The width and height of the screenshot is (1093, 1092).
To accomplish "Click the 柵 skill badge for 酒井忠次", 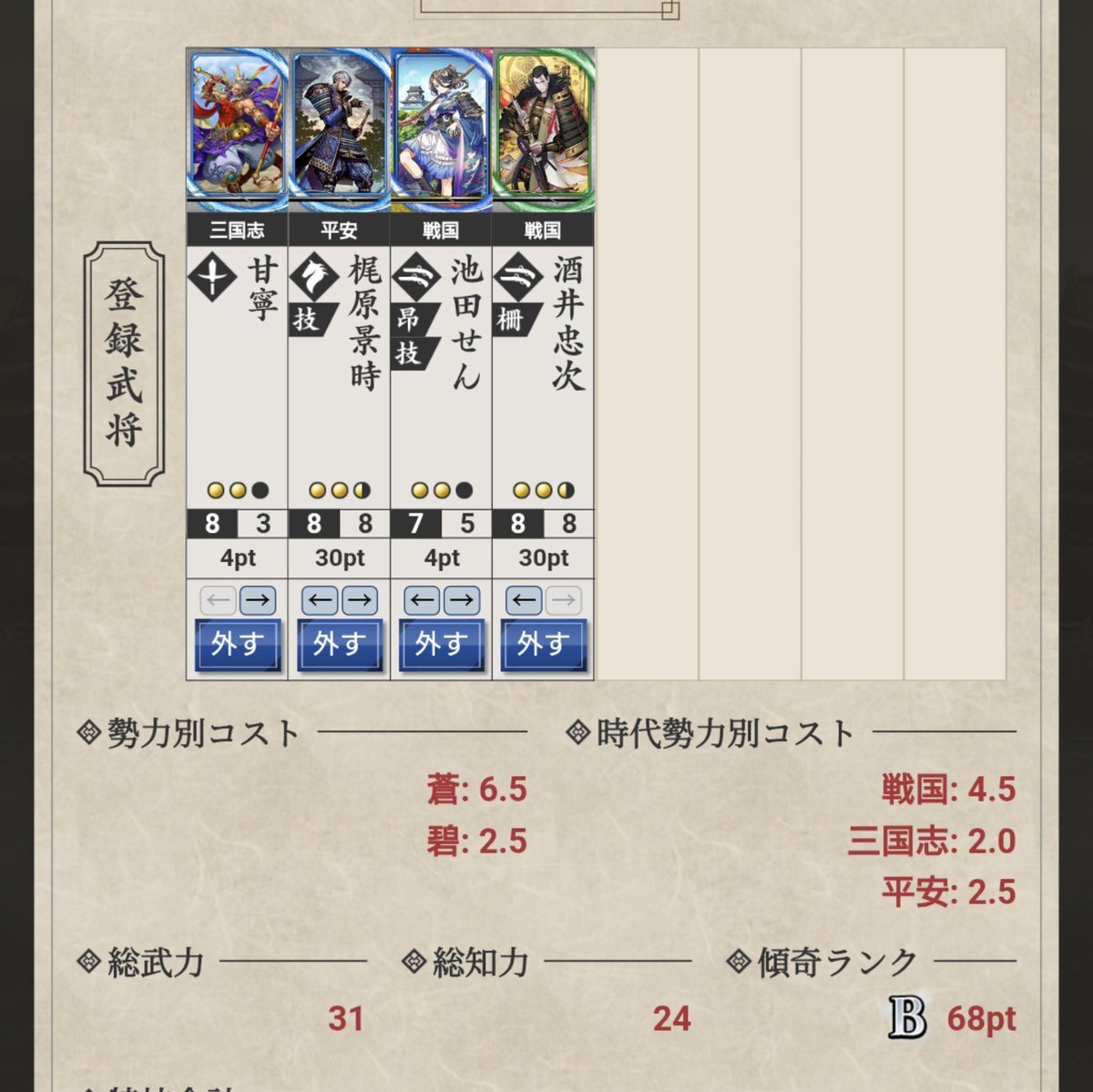I will 512,319.
